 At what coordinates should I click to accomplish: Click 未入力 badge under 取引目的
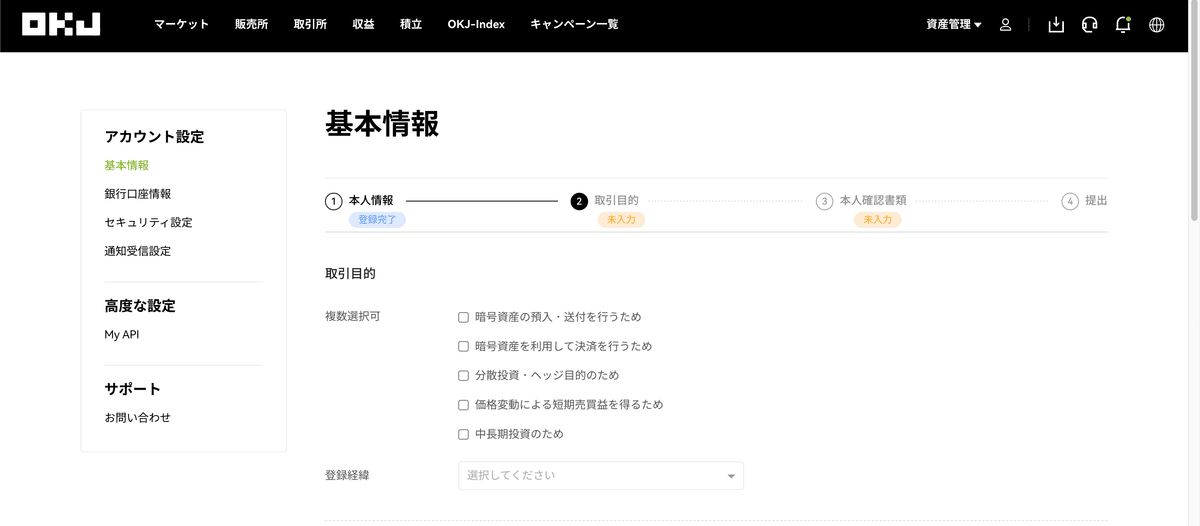point(621,219)
